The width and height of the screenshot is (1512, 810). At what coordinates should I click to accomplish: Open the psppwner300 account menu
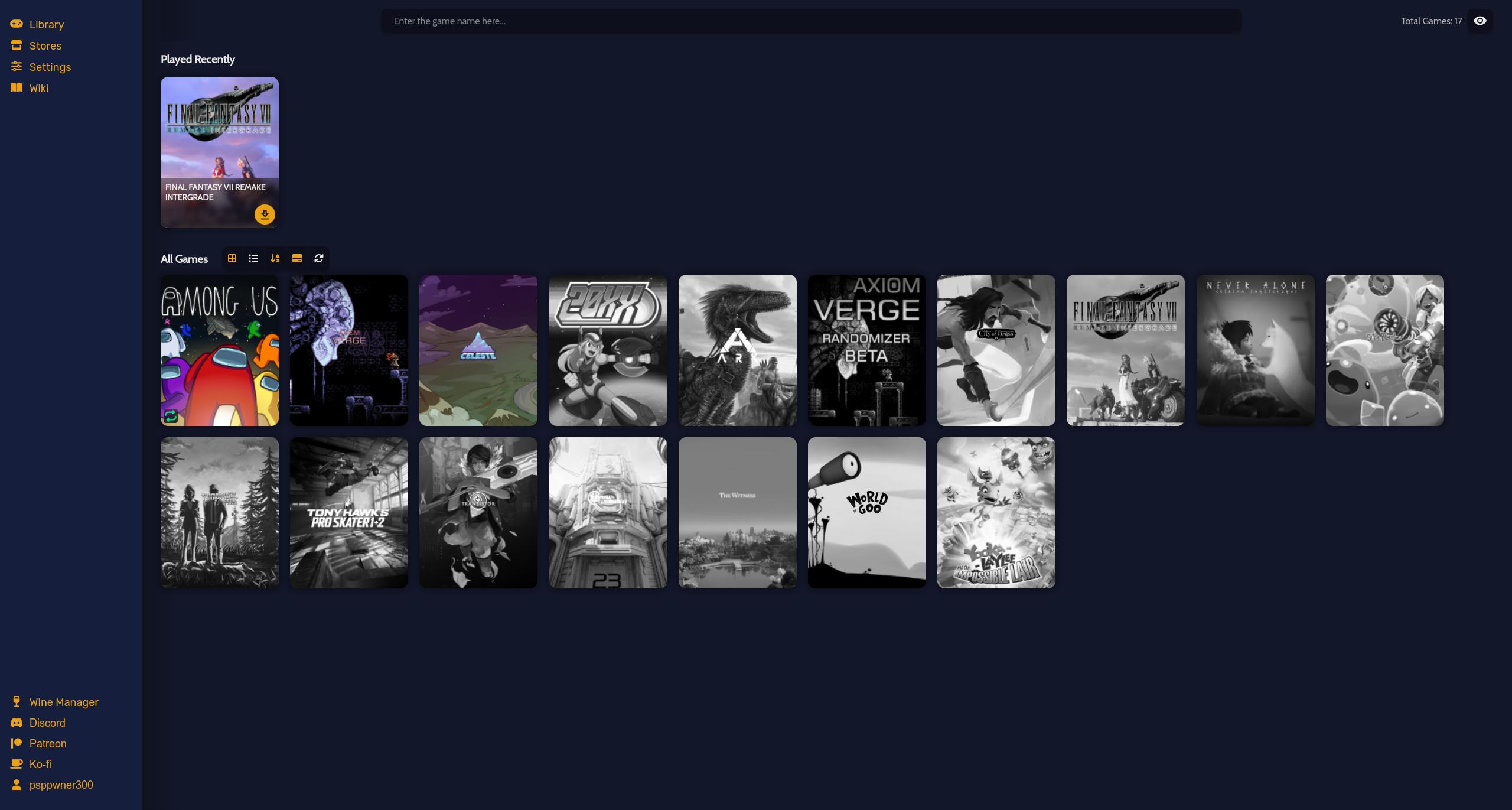(52, 785)
